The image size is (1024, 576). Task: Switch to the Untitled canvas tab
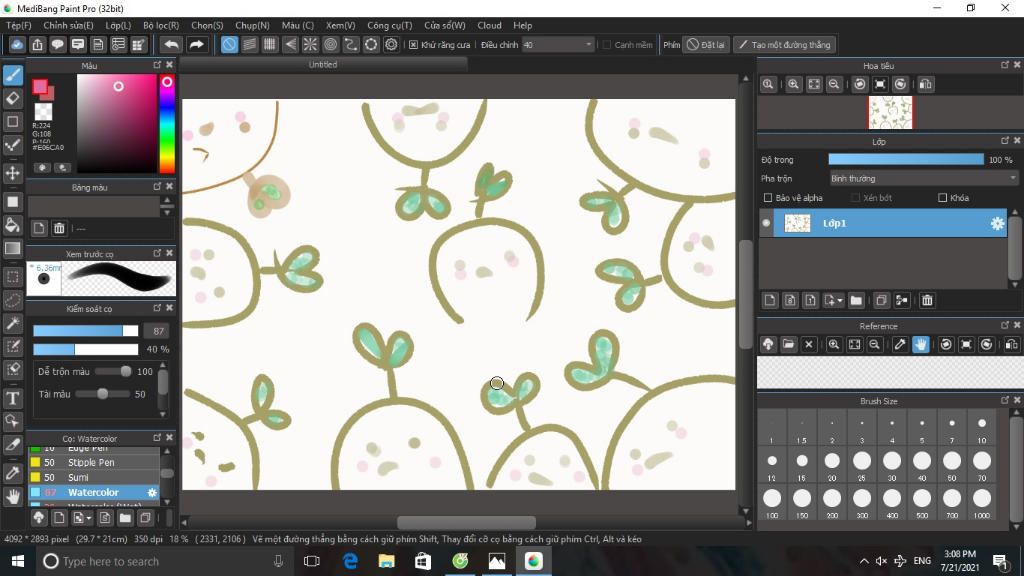tap(323, 65)
